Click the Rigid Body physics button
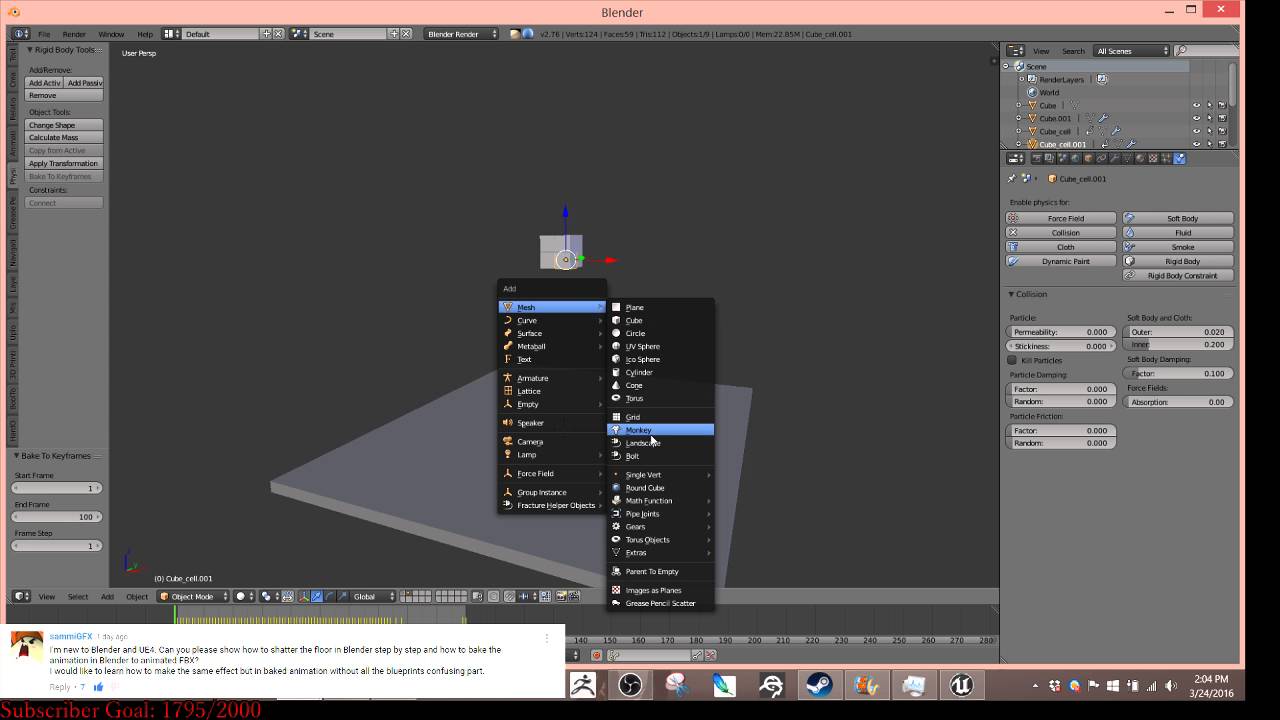 [1178, 261]
